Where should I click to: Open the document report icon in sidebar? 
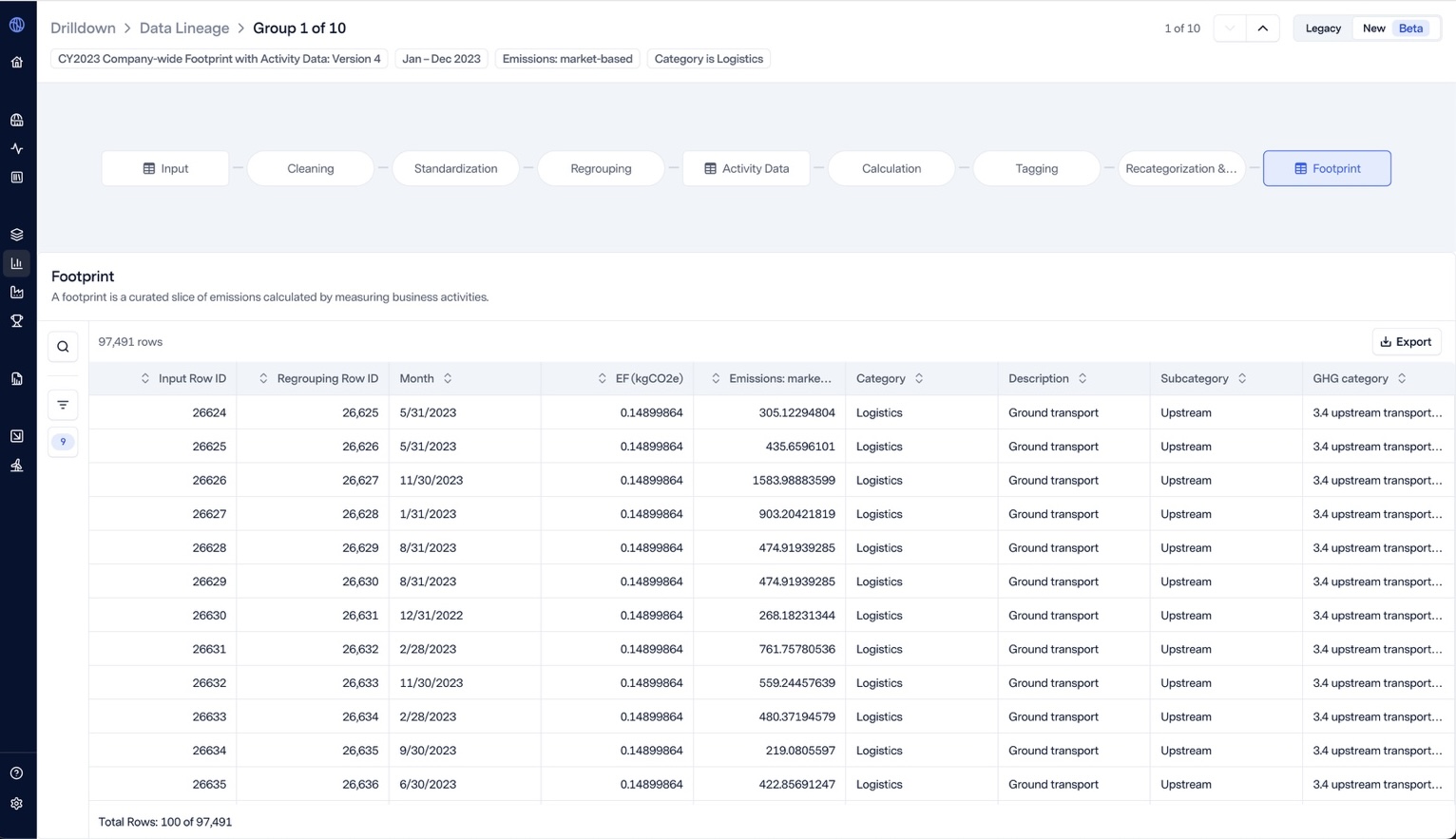pyautogui.click(x=17, y=378)
